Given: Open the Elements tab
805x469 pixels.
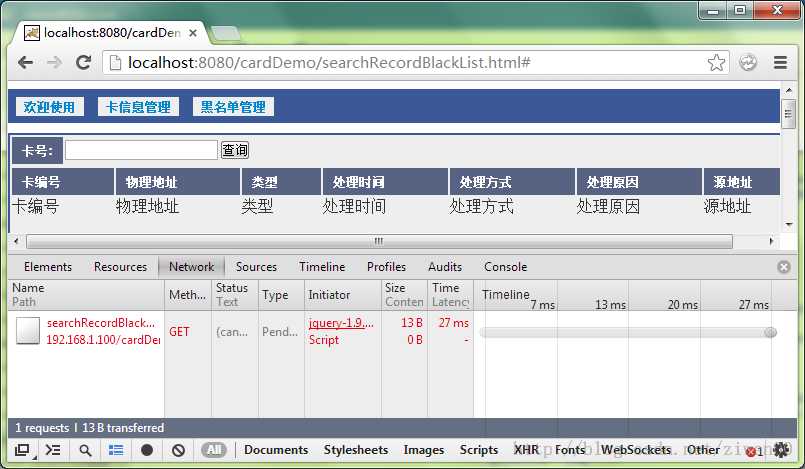Looking at the screenshot, I should point(48,267).
